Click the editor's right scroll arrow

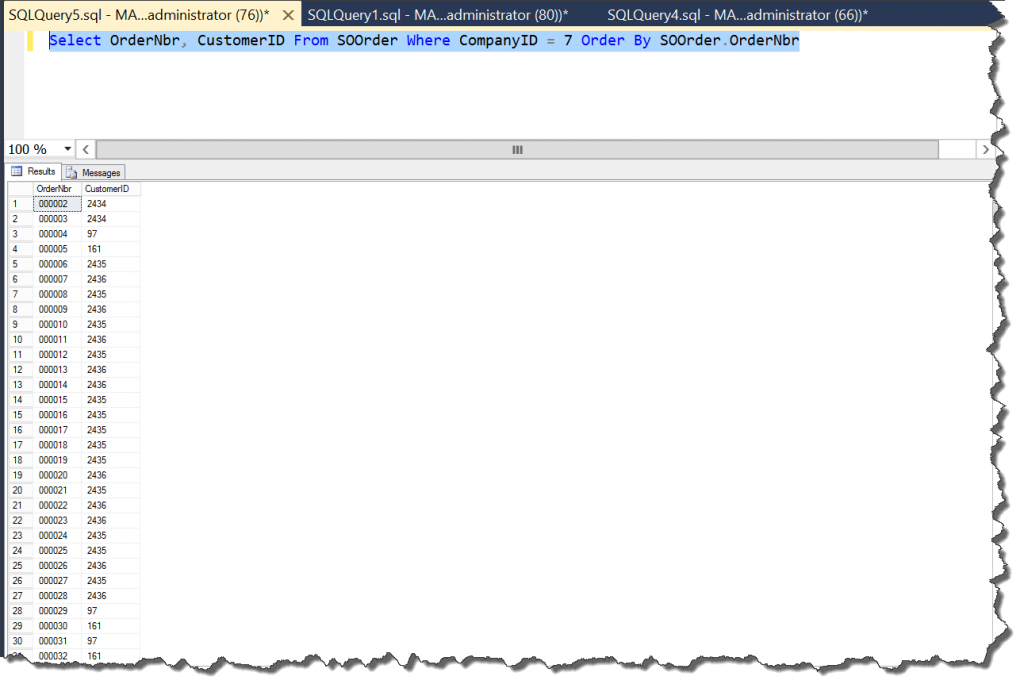[986, 148]
